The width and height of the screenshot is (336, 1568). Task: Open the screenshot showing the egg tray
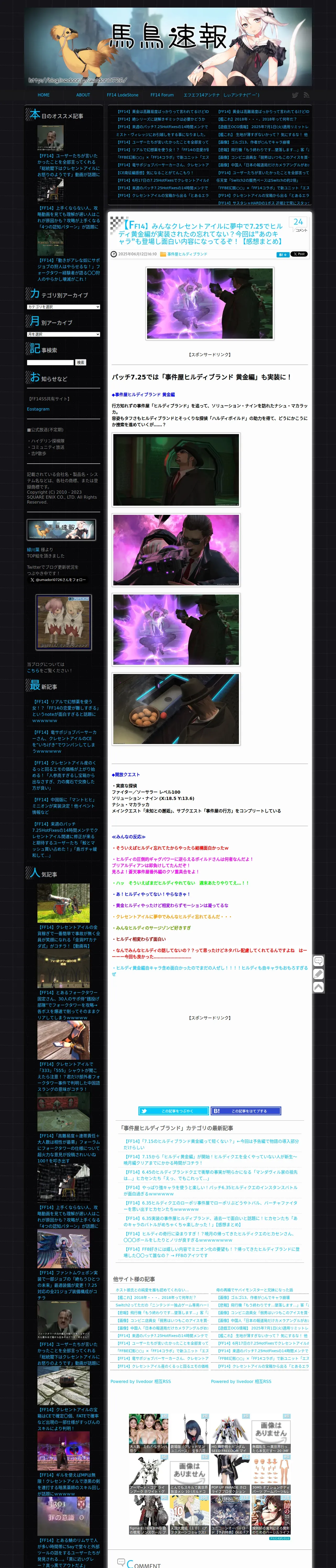click(x=176, y=709)
